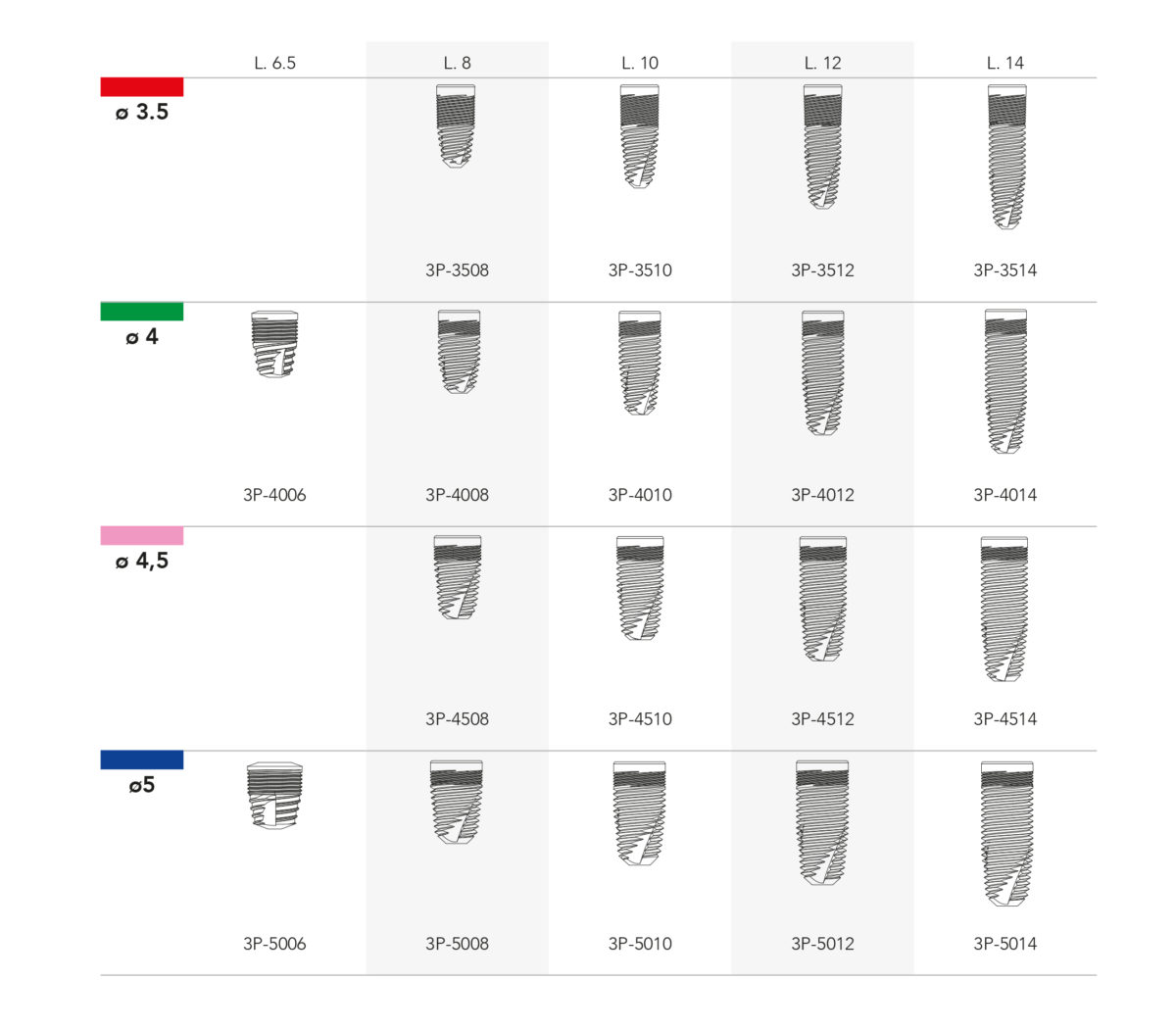Click the L. 12 column header
The width and height of the screenshot is (1176, 1029).
[822, 63]
